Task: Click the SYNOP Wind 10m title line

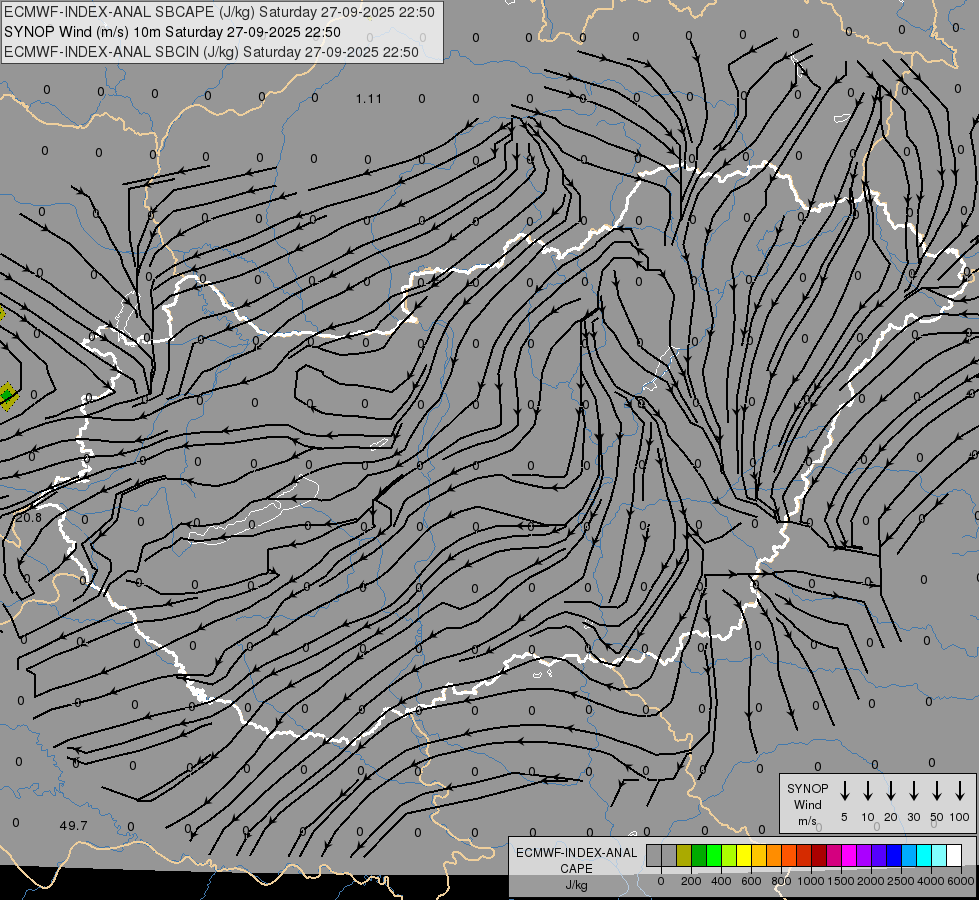Action: pos(172,32)
